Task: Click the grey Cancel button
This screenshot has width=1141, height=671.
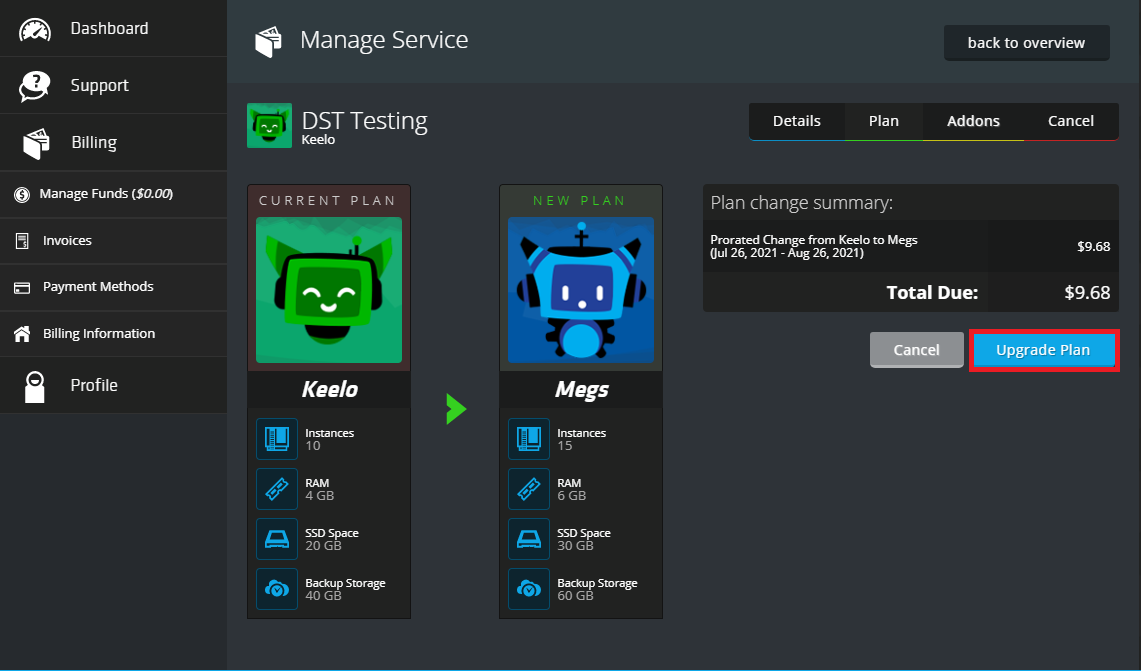Action: (x=916, y=350)
